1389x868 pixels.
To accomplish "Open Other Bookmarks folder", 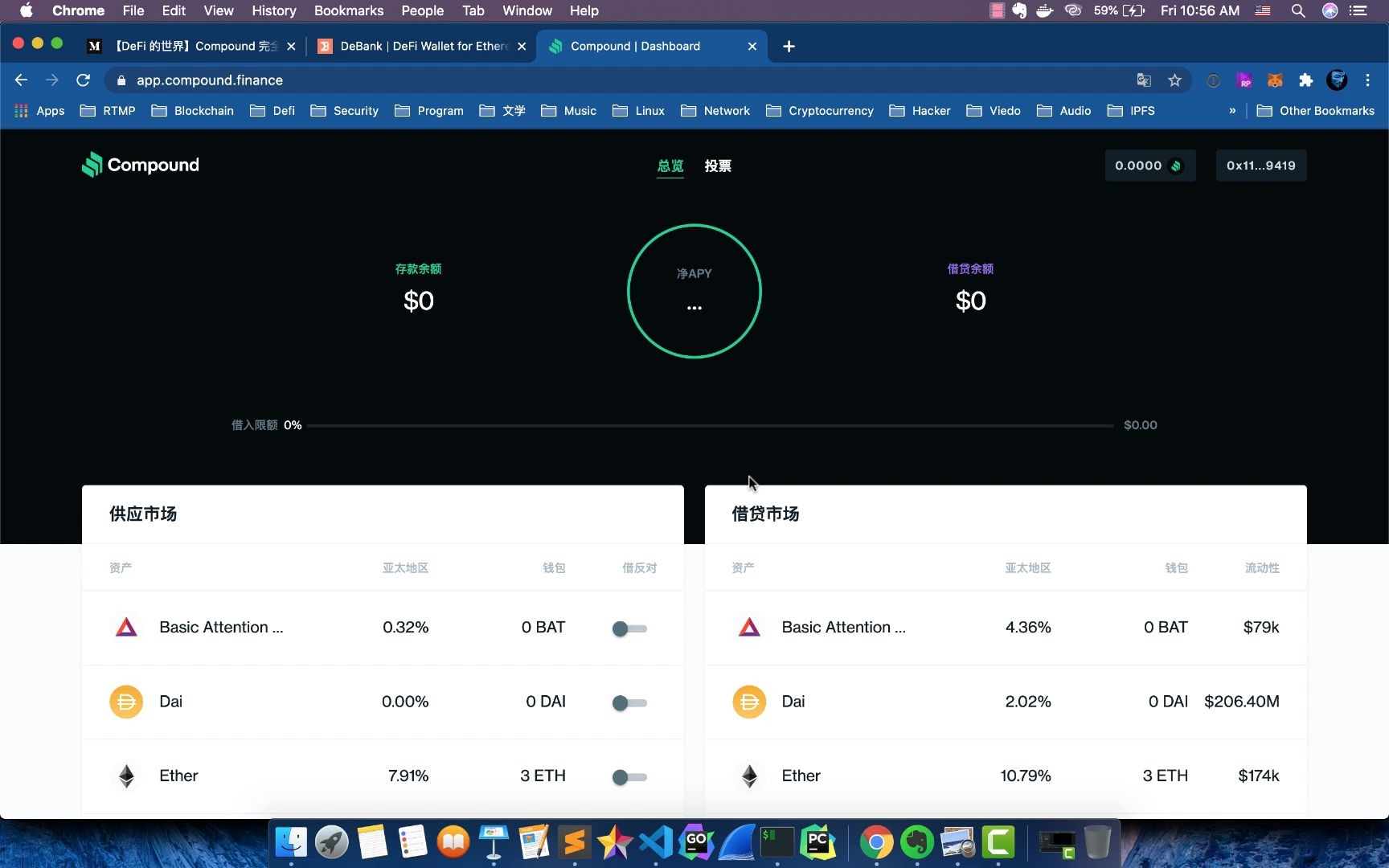I will (x=1316, y=111).
